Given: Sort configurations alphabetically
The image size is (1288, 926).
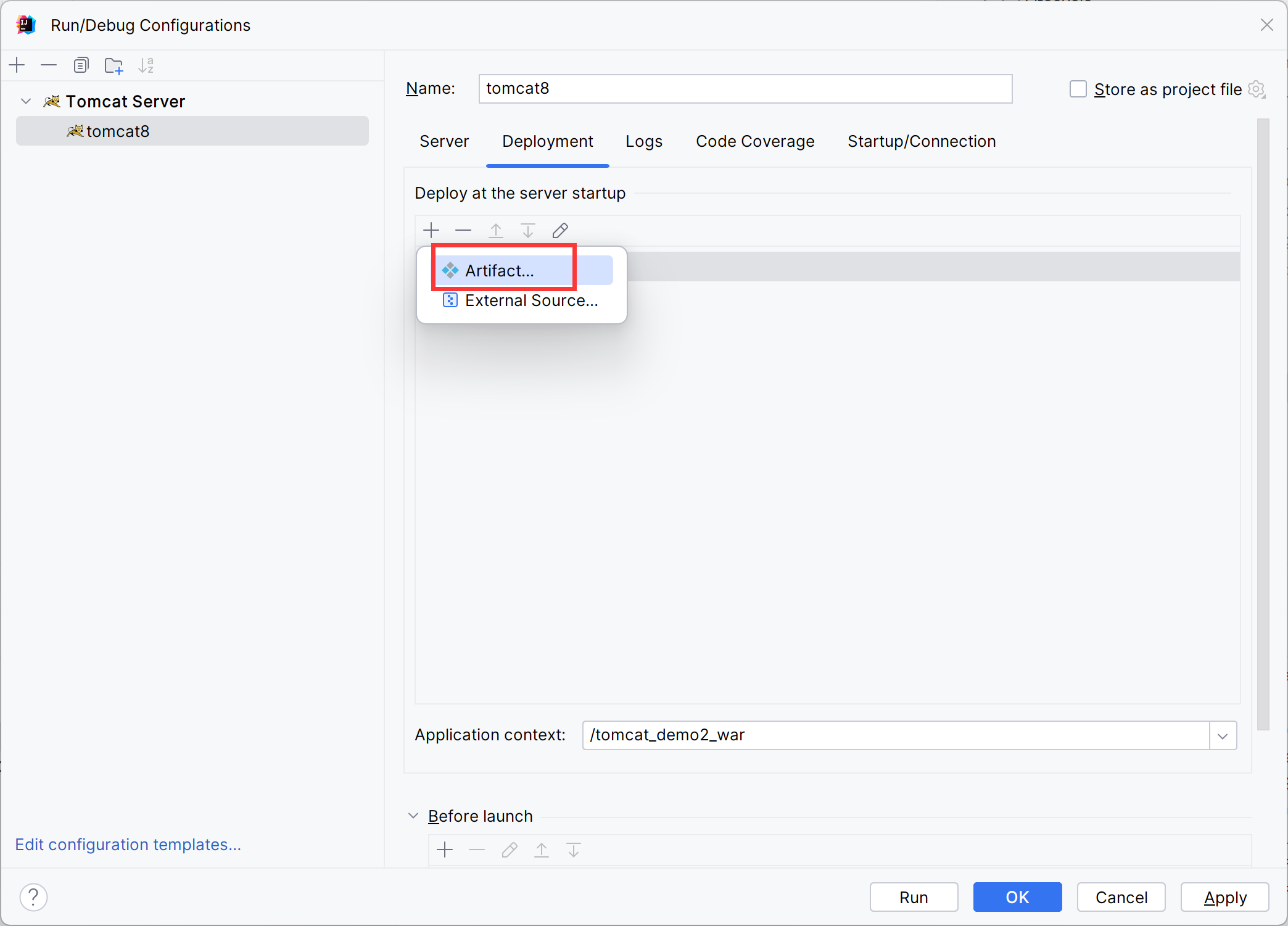Looking at the screenshot, I should click(146, 65).
